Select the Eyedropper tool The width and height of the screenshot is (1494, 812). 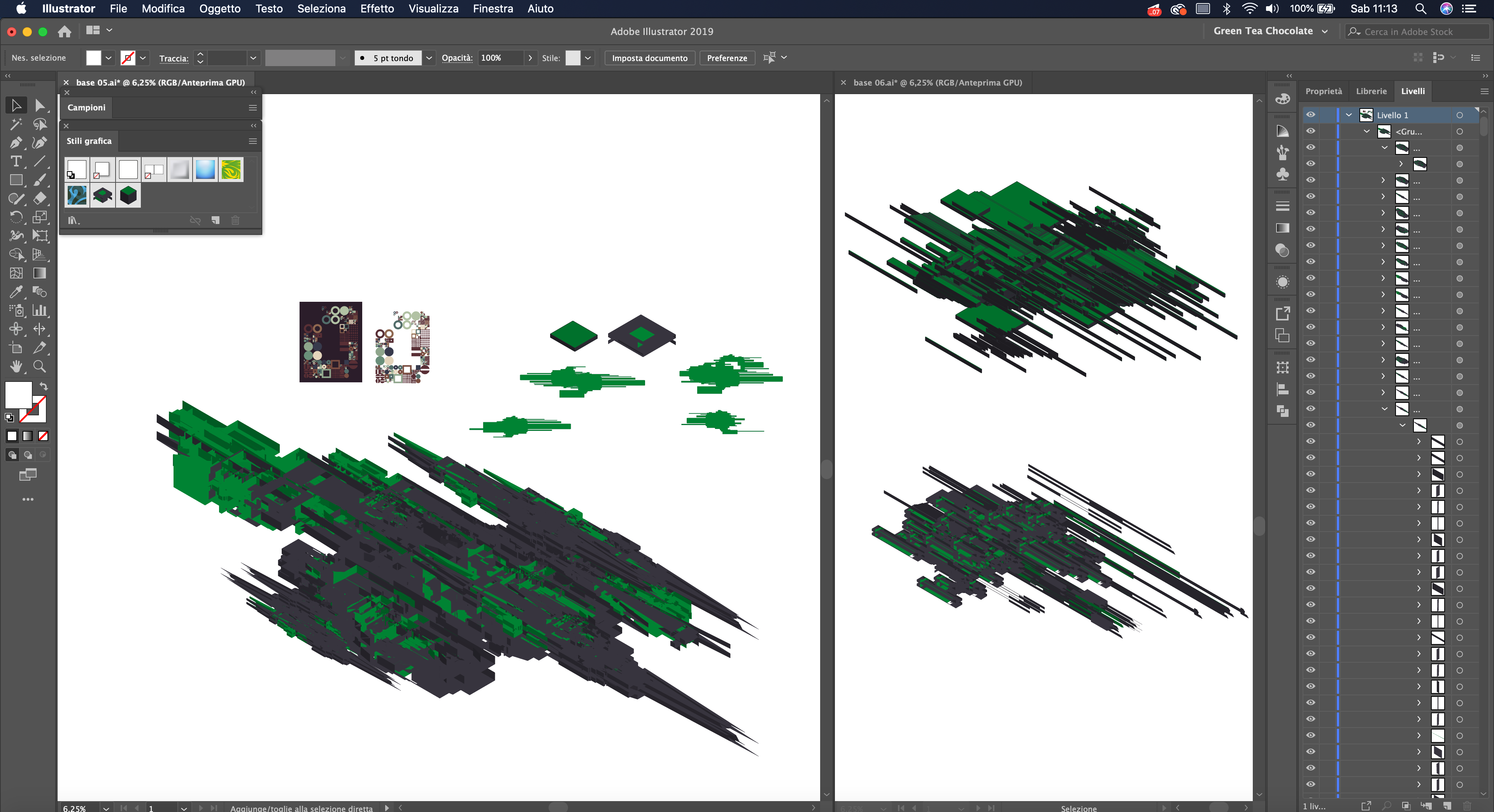[x=16, y=292]
